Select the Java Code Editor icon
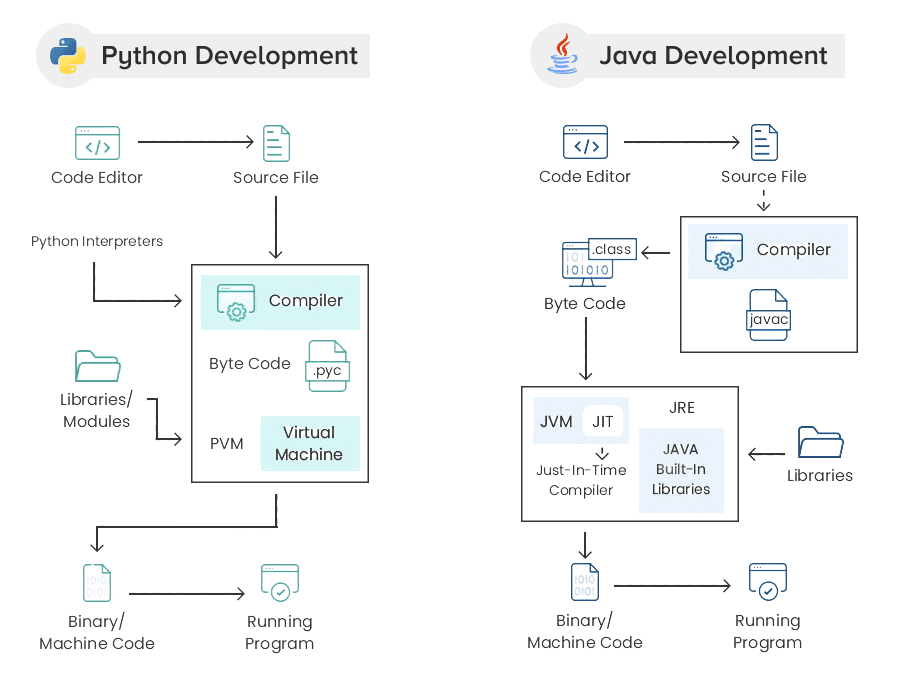The width and height of the screenshot is (900, 679). [x=585, y=142]
